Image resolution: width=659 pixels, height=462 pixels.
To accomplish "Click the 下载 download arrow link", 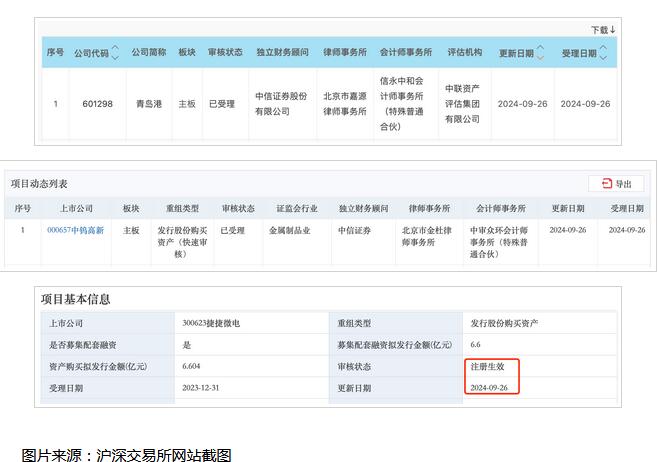I will [602, 30].
